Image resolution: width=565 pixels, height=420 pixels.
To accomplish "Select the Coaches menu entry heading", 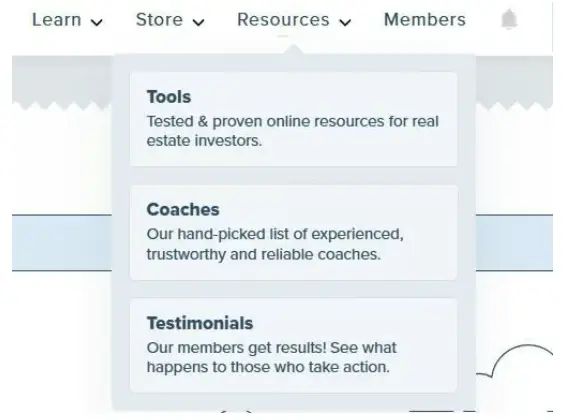I will pos(183,209).
